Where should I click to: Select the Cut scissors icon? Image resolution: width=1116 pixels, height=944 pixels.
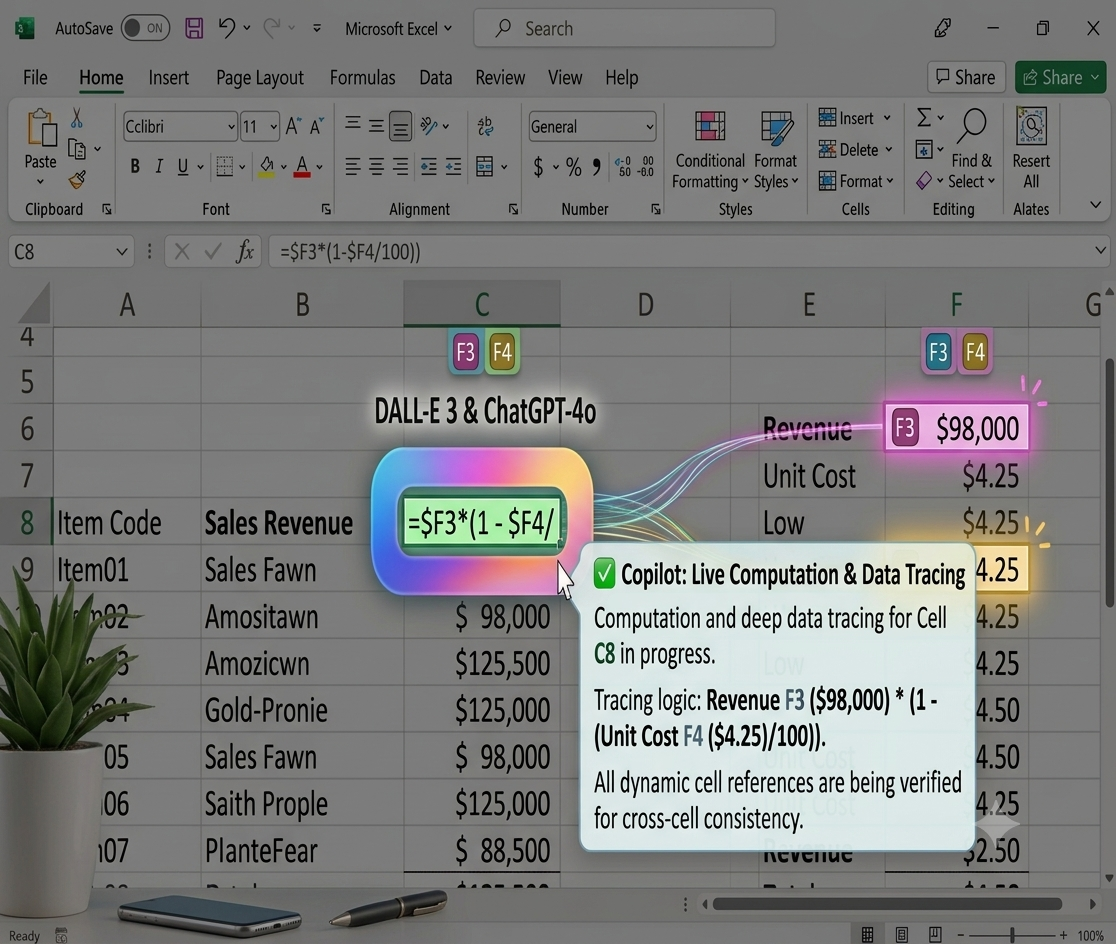tap(76, 118)
